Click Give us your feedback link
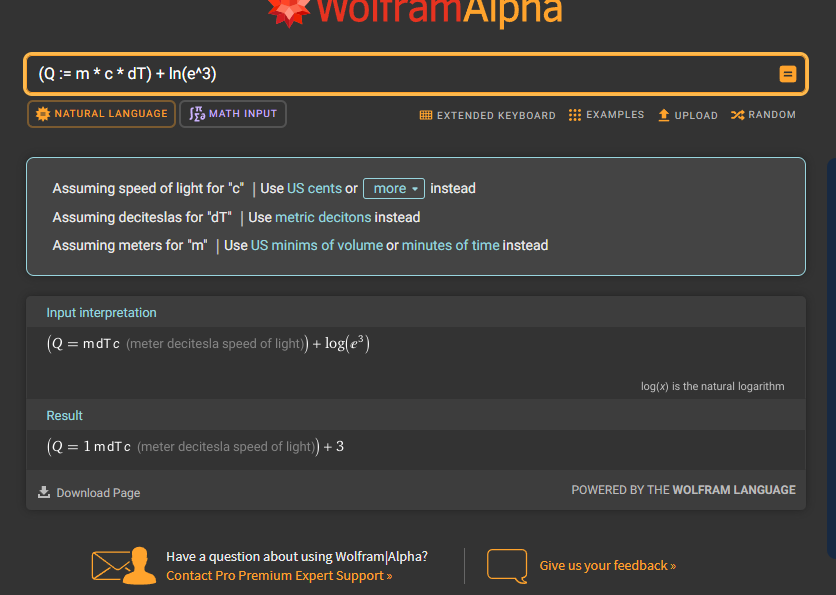Image resolution: width=836 pixels, height=595 pixels. pyautogui.click(x=607, y=565)
